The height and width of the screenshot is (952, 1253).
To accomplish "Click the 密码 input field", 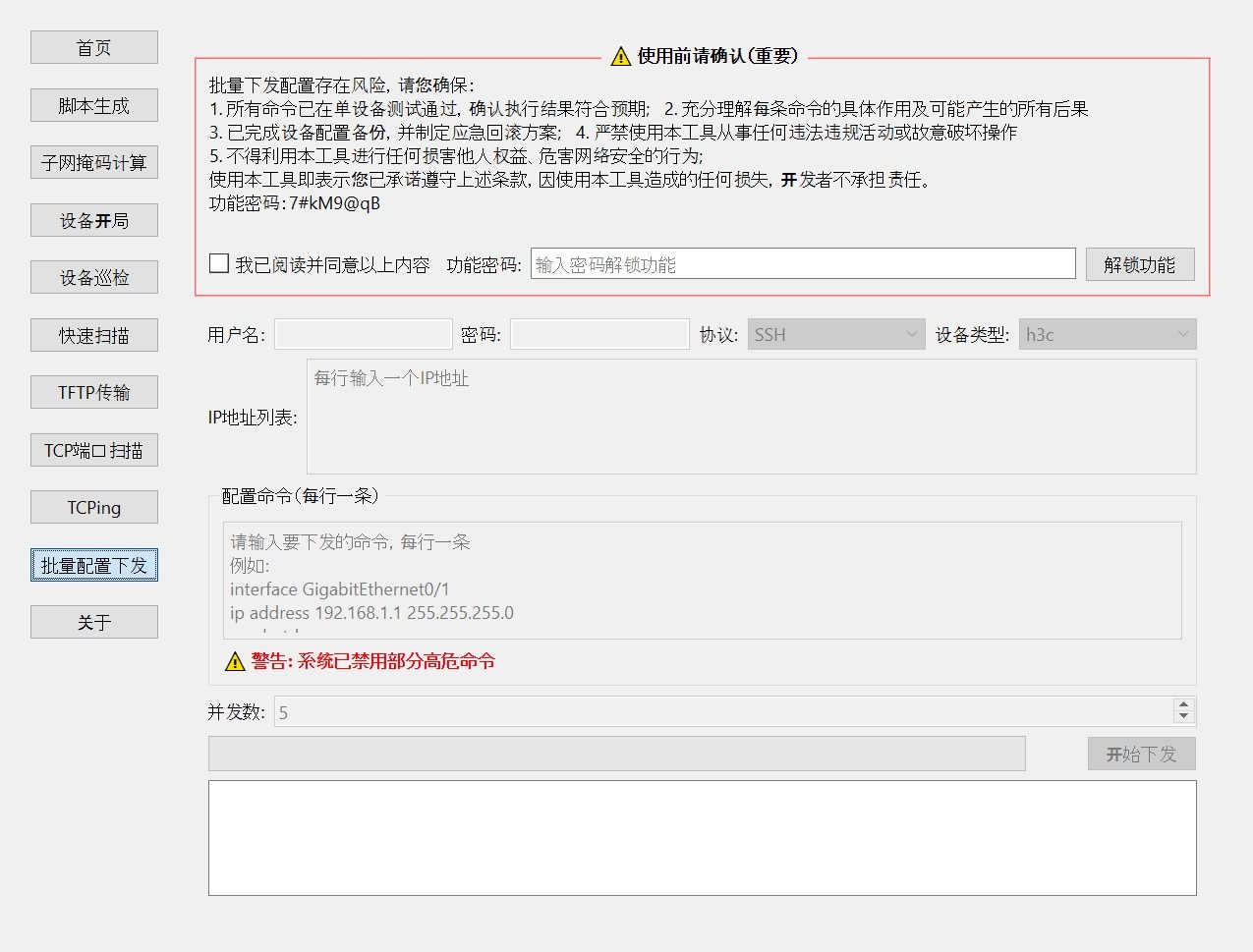I will coord(599,334).
